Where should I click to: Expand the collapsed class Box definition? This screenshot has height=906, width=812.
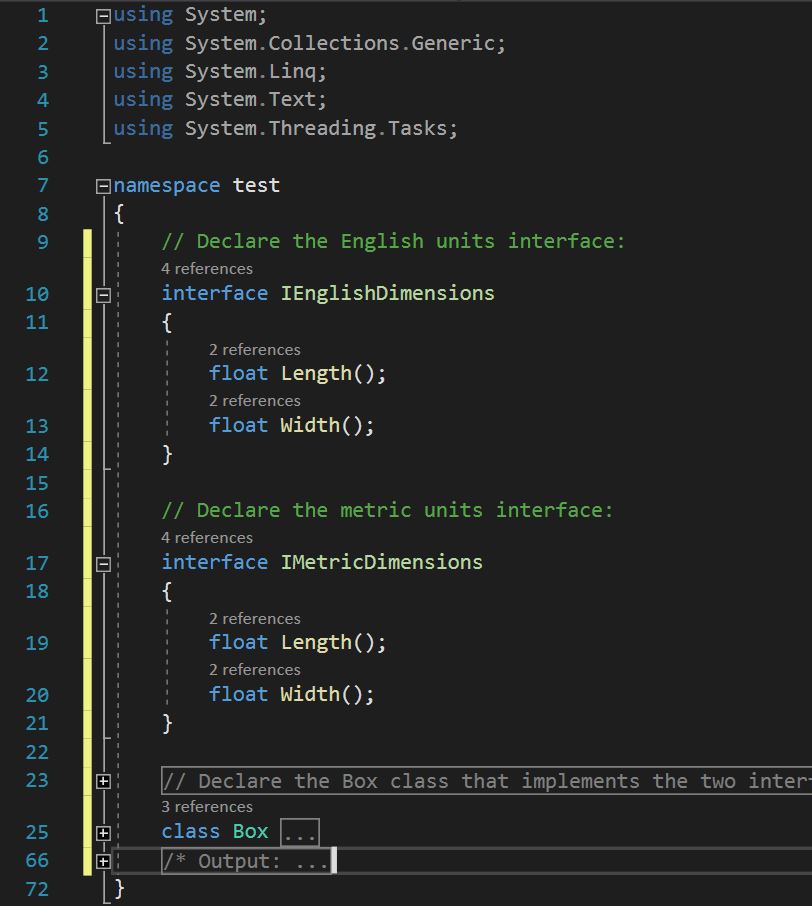tap(103, 833)
